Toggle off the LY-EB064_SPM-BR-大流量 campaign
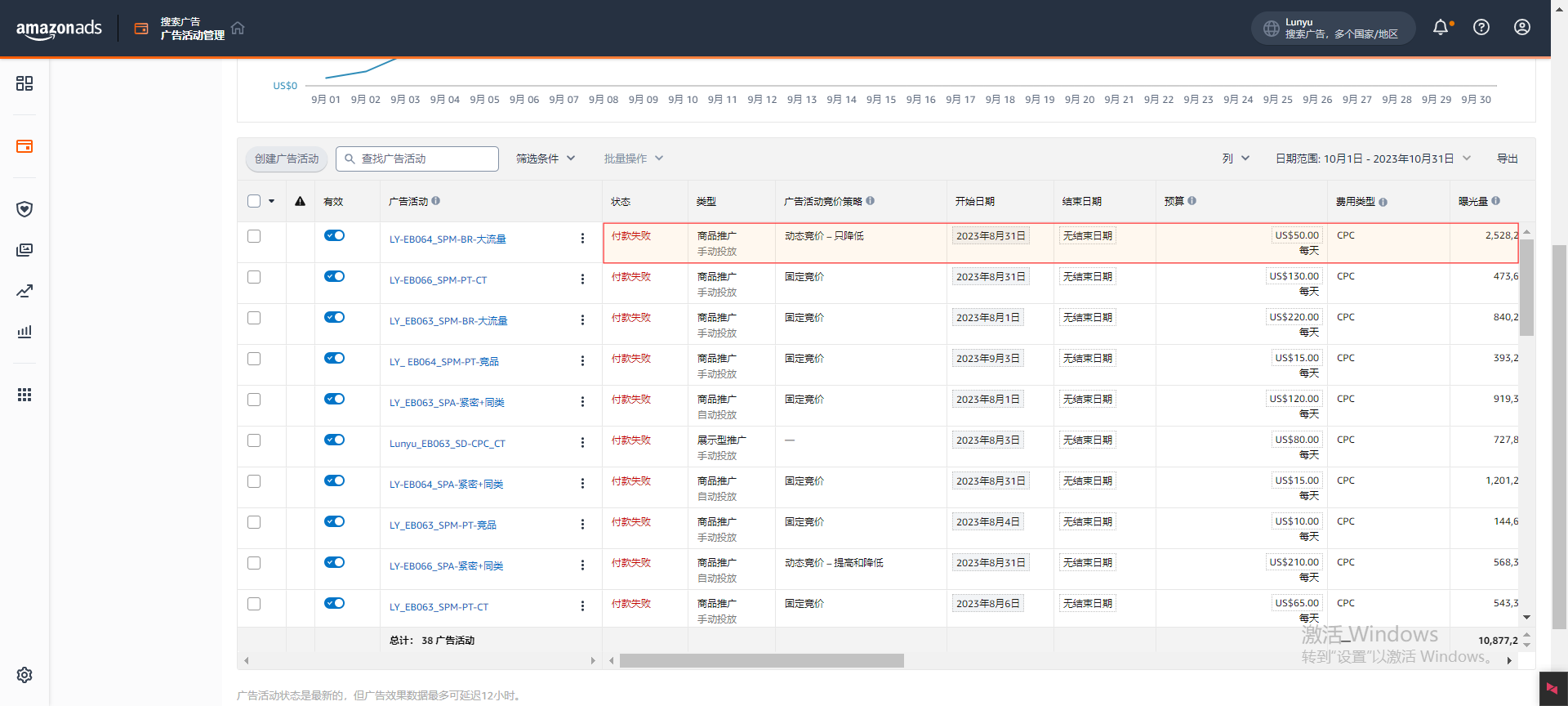The width and height of the screenshot is (1568, 706). [334, 236]
